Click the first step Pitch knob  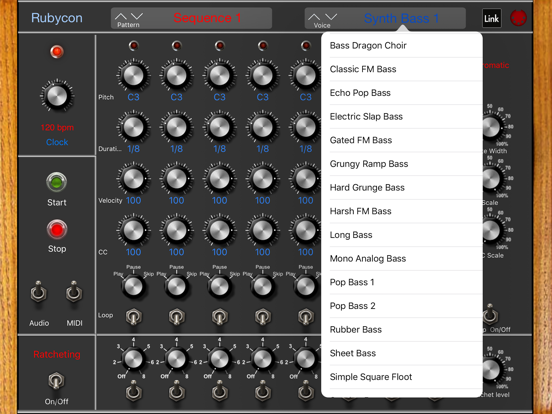[x=133, y=75]
